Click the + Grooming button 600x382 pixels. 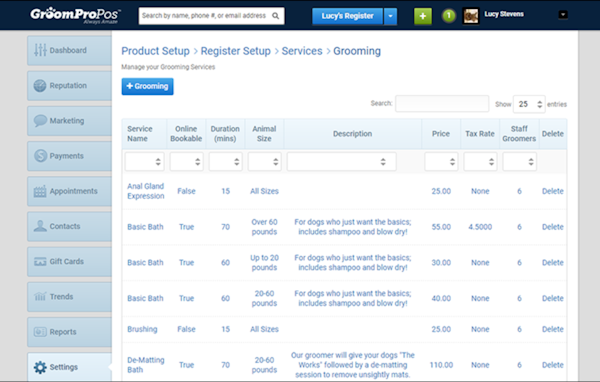click(147, 87)
